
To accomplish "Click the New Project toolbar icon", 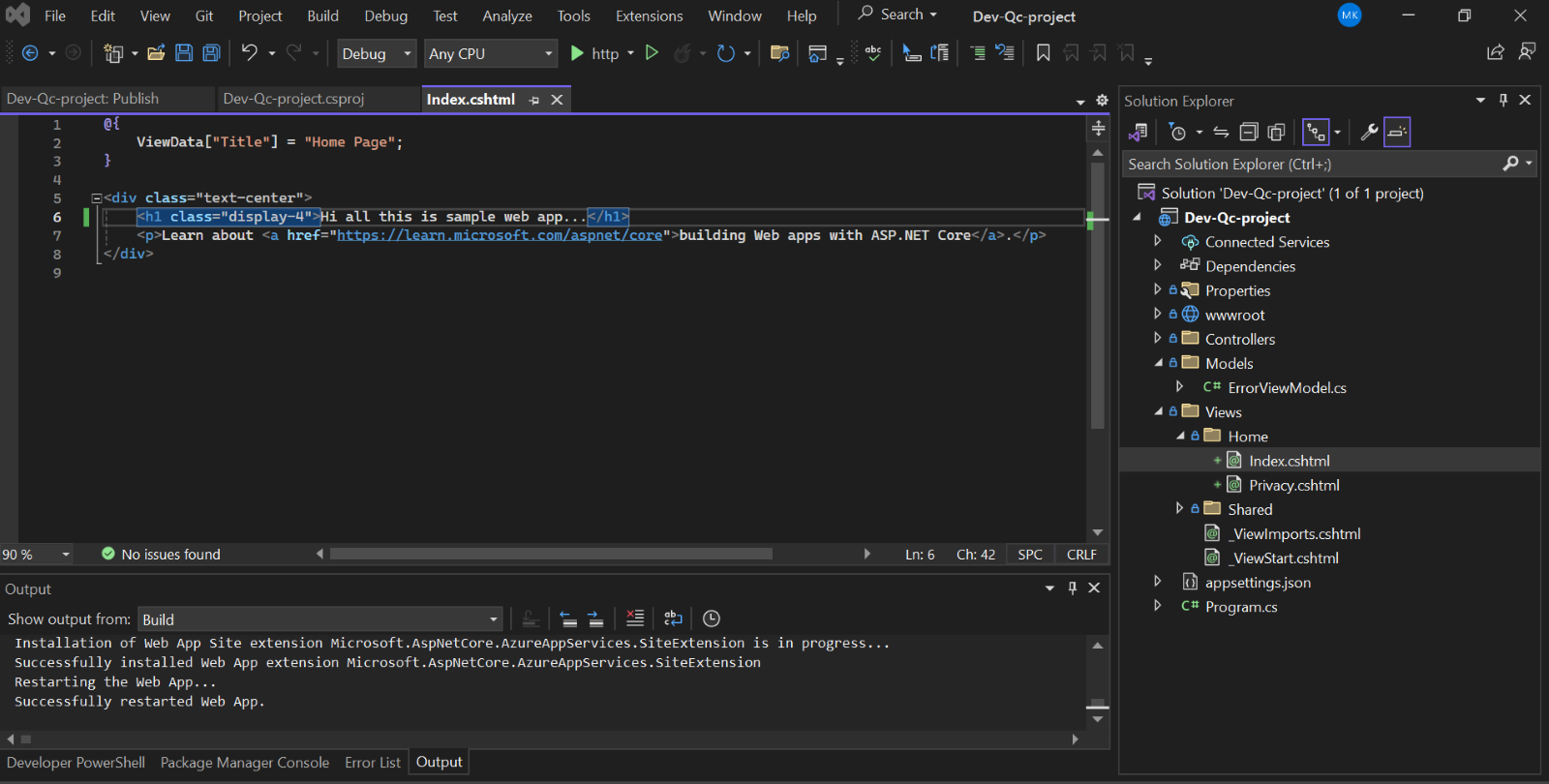I will [x=114, y=53].
